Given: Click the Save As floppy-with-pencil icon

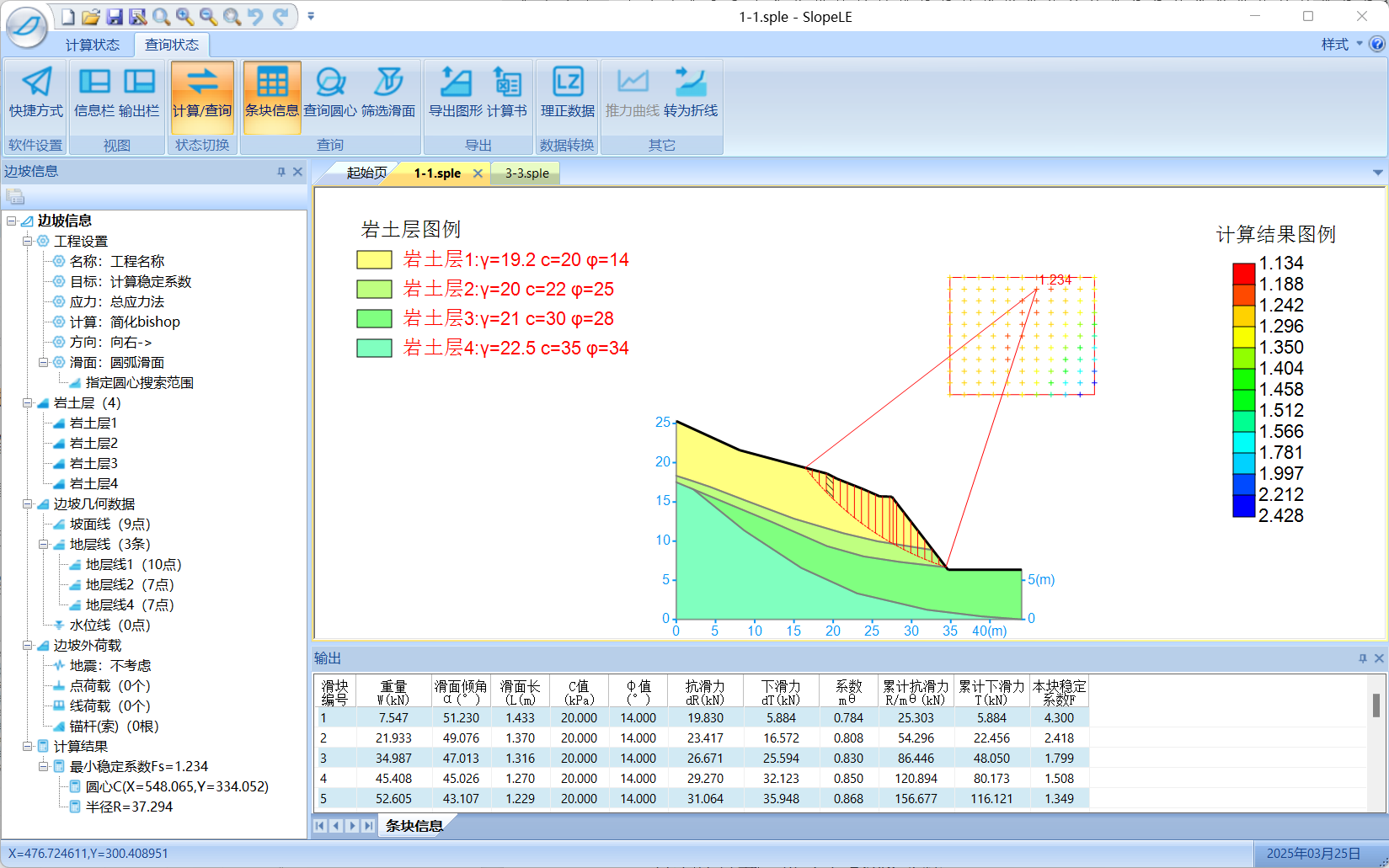Looking at the screenshot, I should [137, 16].
